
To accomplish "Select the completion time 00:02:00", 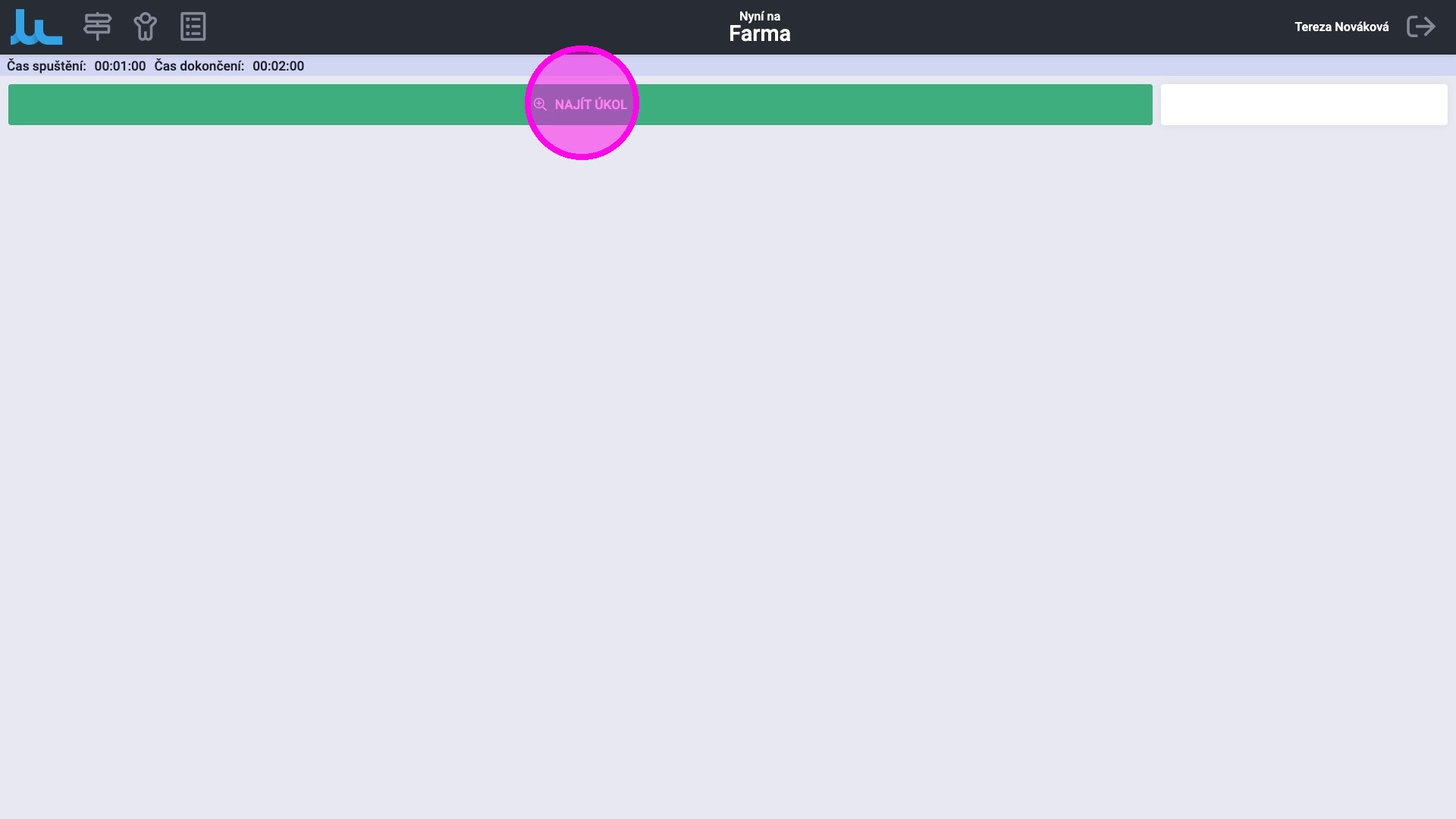I will (278, 66).
